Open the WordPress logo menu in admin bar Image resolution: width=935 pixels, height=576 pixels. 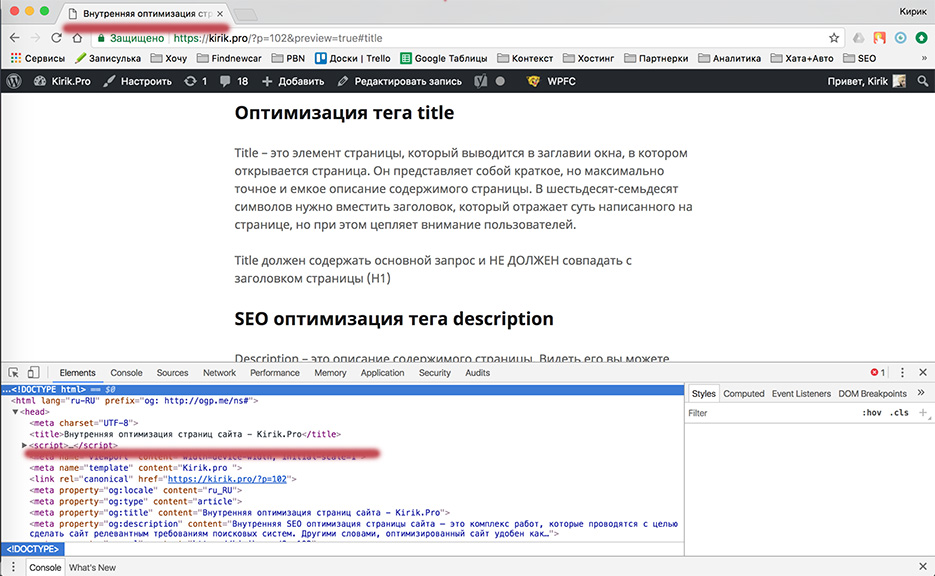tap(14, 81)
